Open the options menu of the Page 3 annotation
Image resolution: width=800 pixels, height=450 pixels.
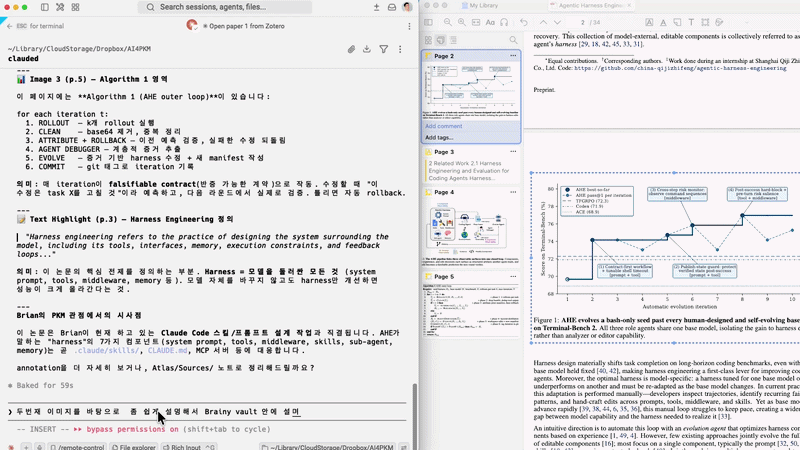point(513,152)
